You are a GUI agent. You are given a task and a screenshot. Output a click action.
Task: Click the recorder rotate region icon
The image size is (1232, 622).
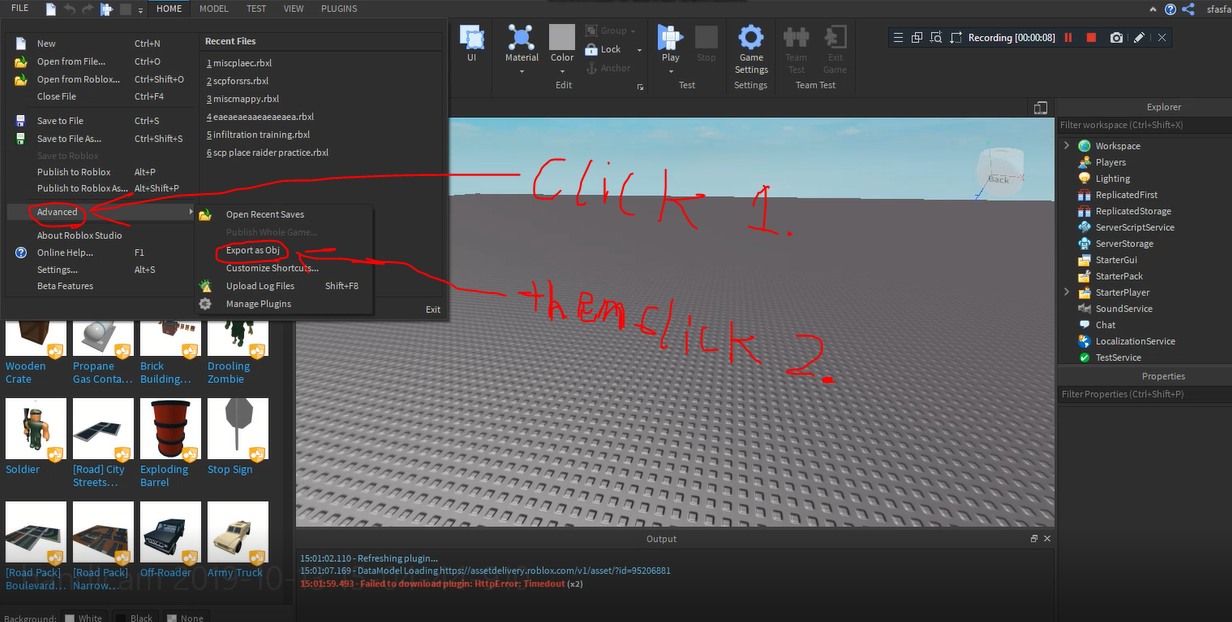pos(956,37)
